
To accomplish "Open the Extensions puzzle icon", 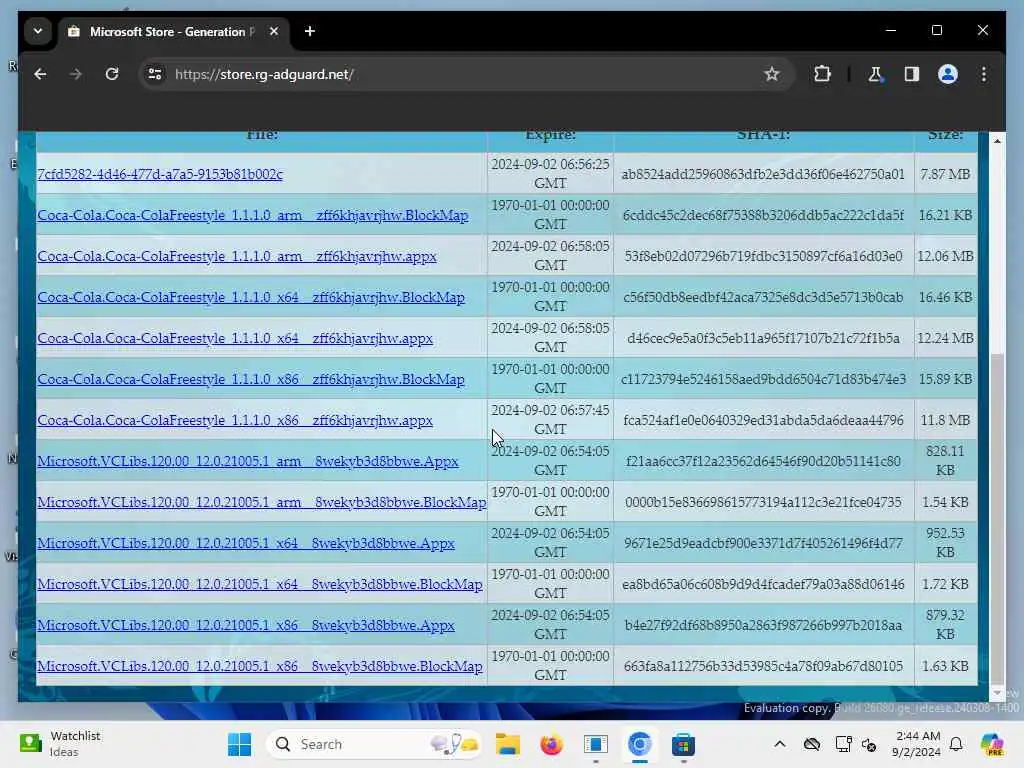I will tap(823, 74).
